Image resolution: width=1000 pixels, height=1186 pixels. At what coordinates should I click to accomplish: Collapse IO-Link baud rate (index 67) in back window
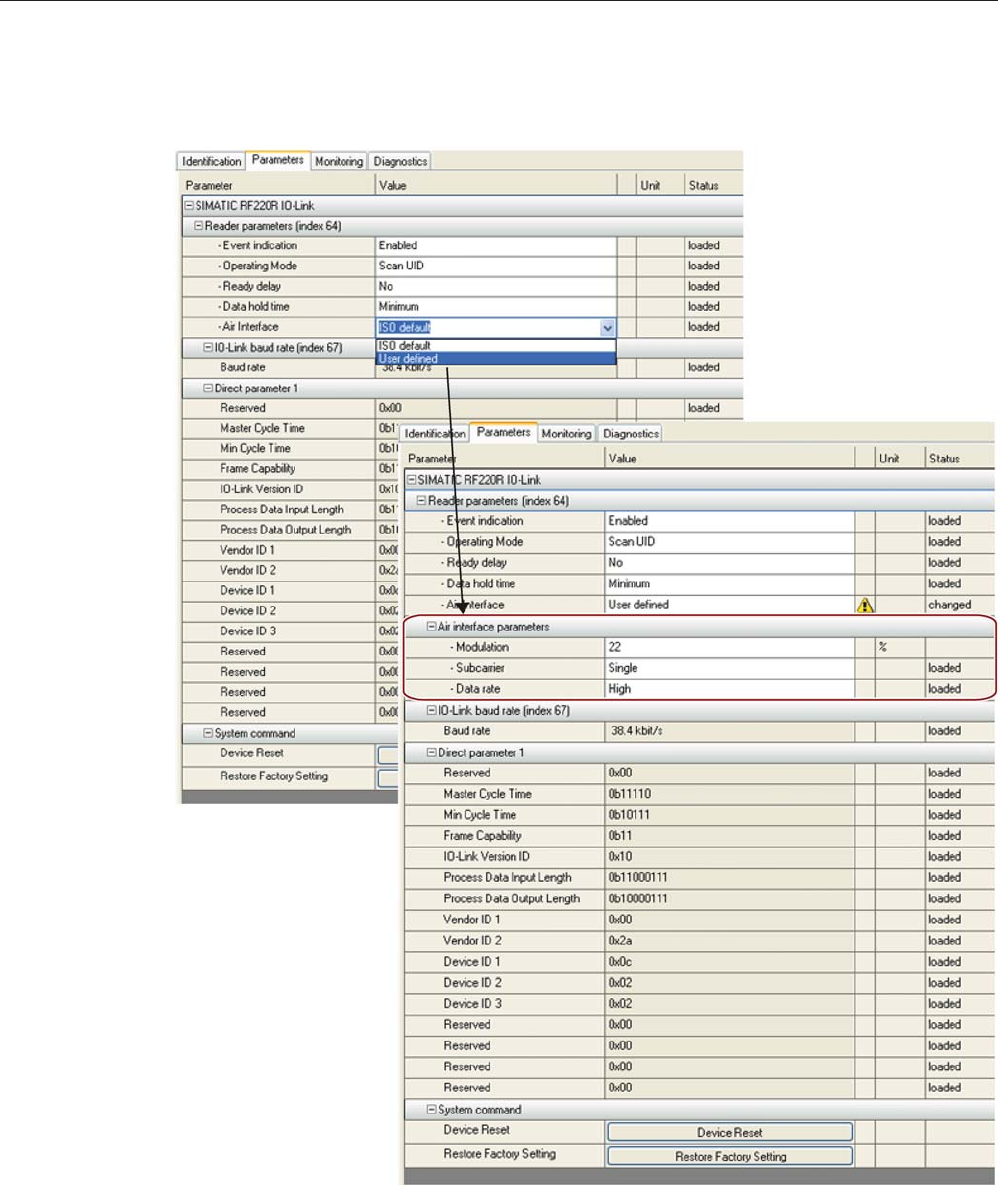208,347
